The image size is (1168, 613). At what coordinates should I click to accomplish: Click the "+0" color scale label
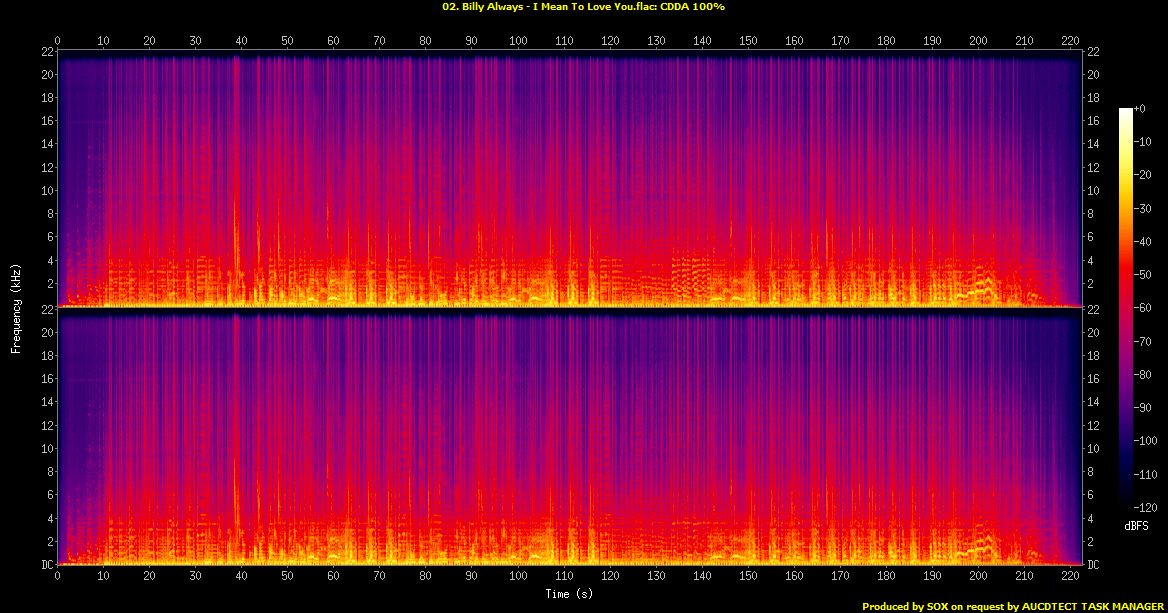(x=1140, y=109)
